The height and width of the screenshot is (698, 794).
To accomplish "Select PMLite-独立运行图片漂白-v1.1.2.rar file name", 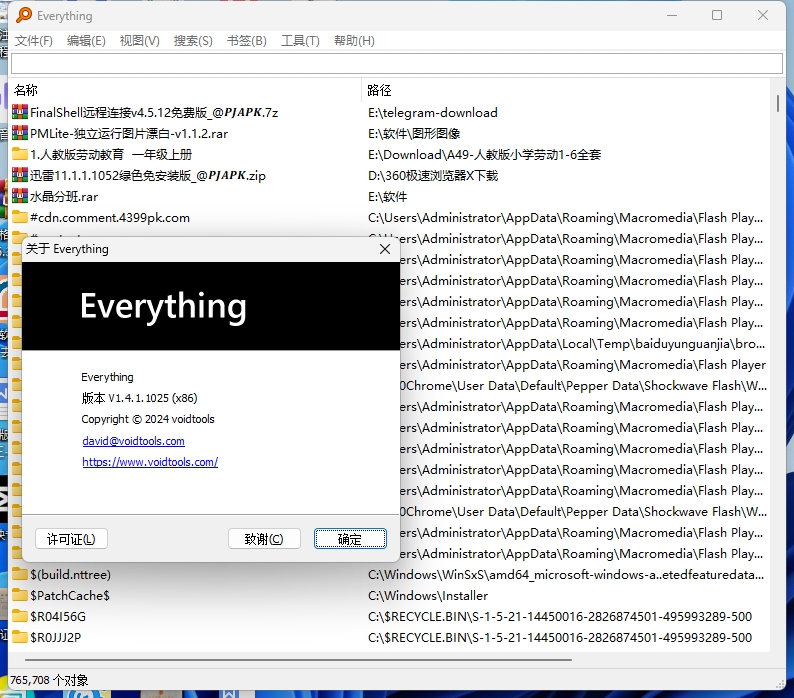I will pos(129,134).
